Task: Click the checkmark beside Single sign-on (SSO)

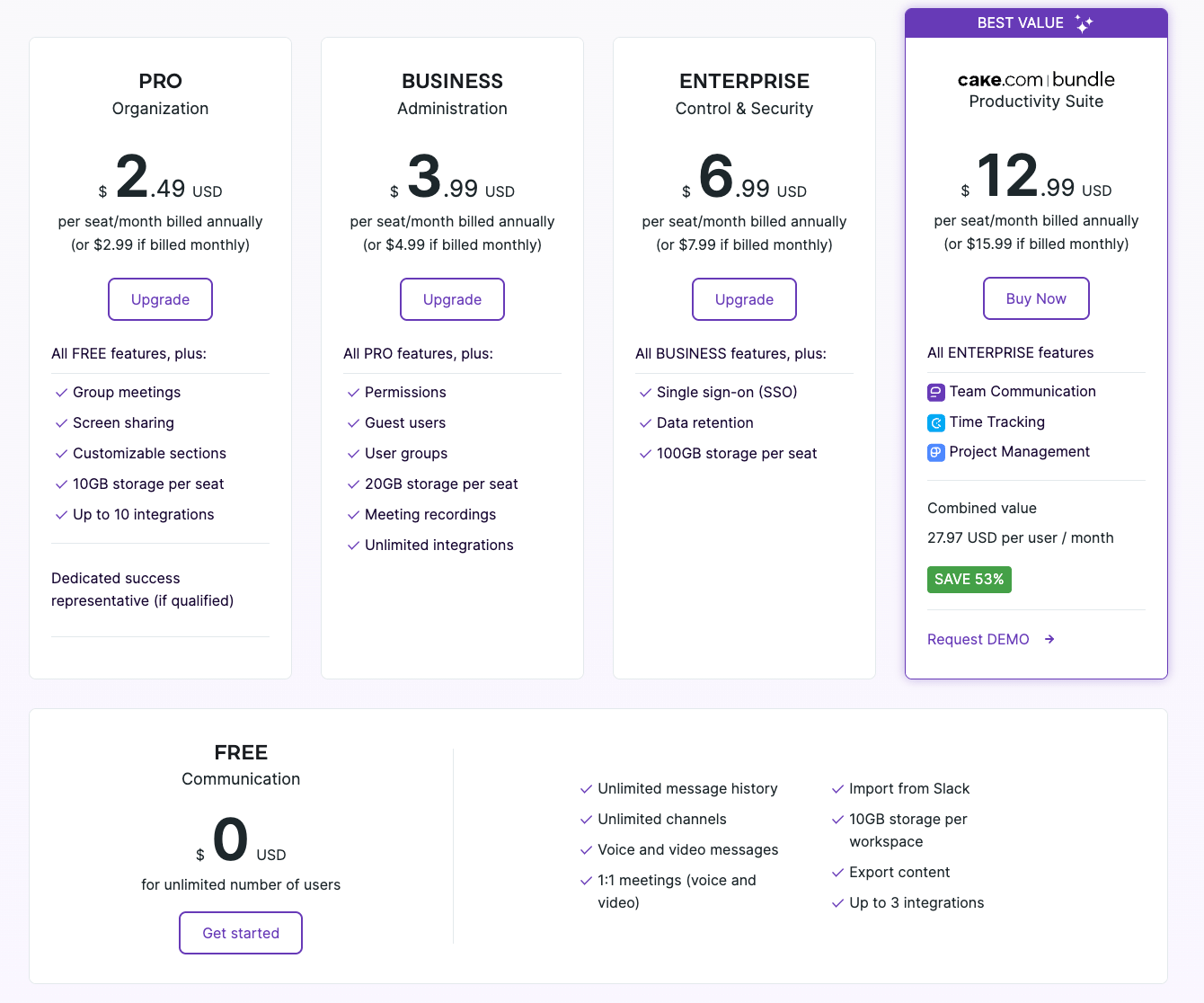Action: pos(645,393)
